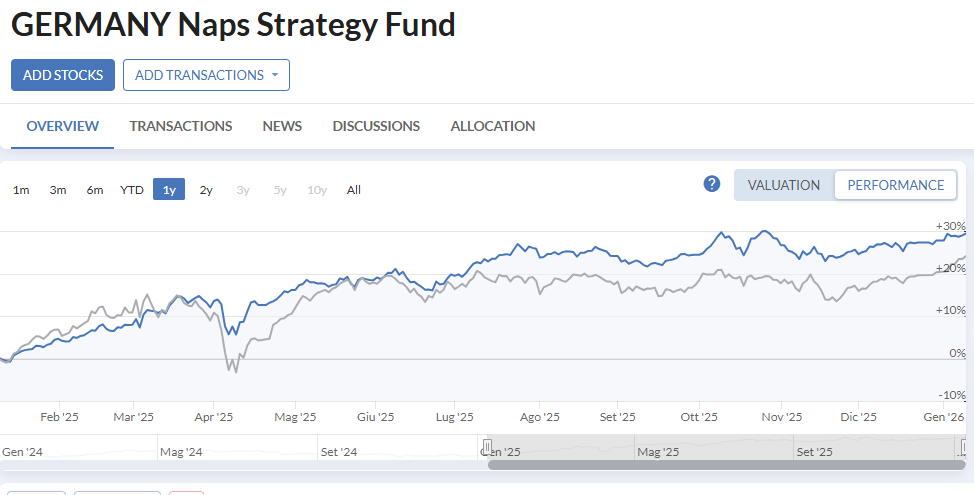Choose the 6m time period

[94, 189]
